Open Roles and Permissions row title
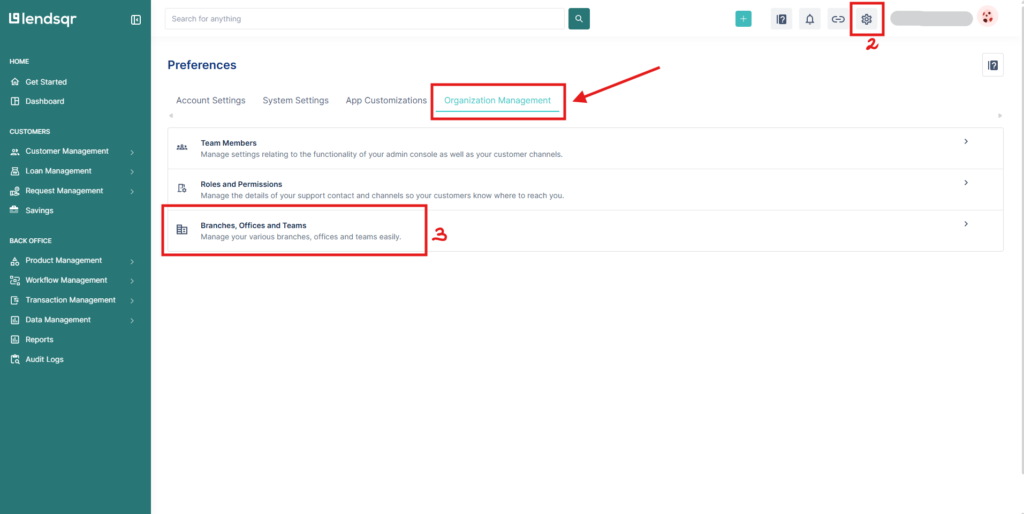Viewport: 1024px width, 514px height. (241, 184)
